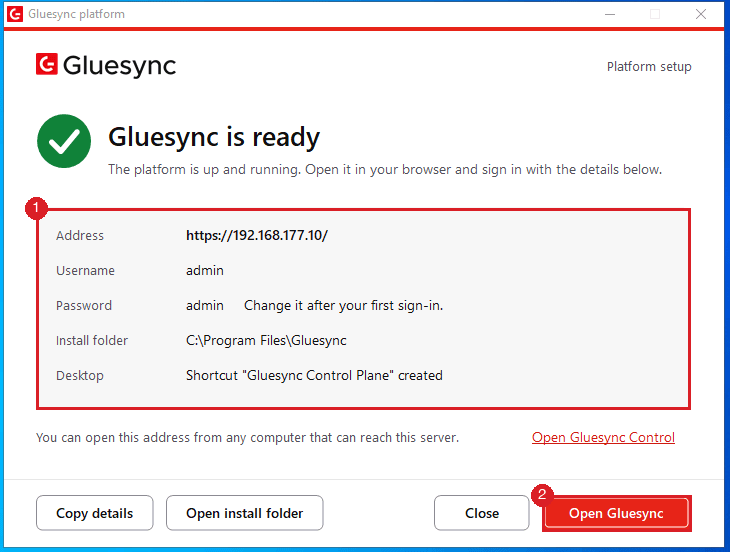Click the Change it after first sign-in note
The width and height of the screenshot is (730, 552).
click(x=344, y=305)
